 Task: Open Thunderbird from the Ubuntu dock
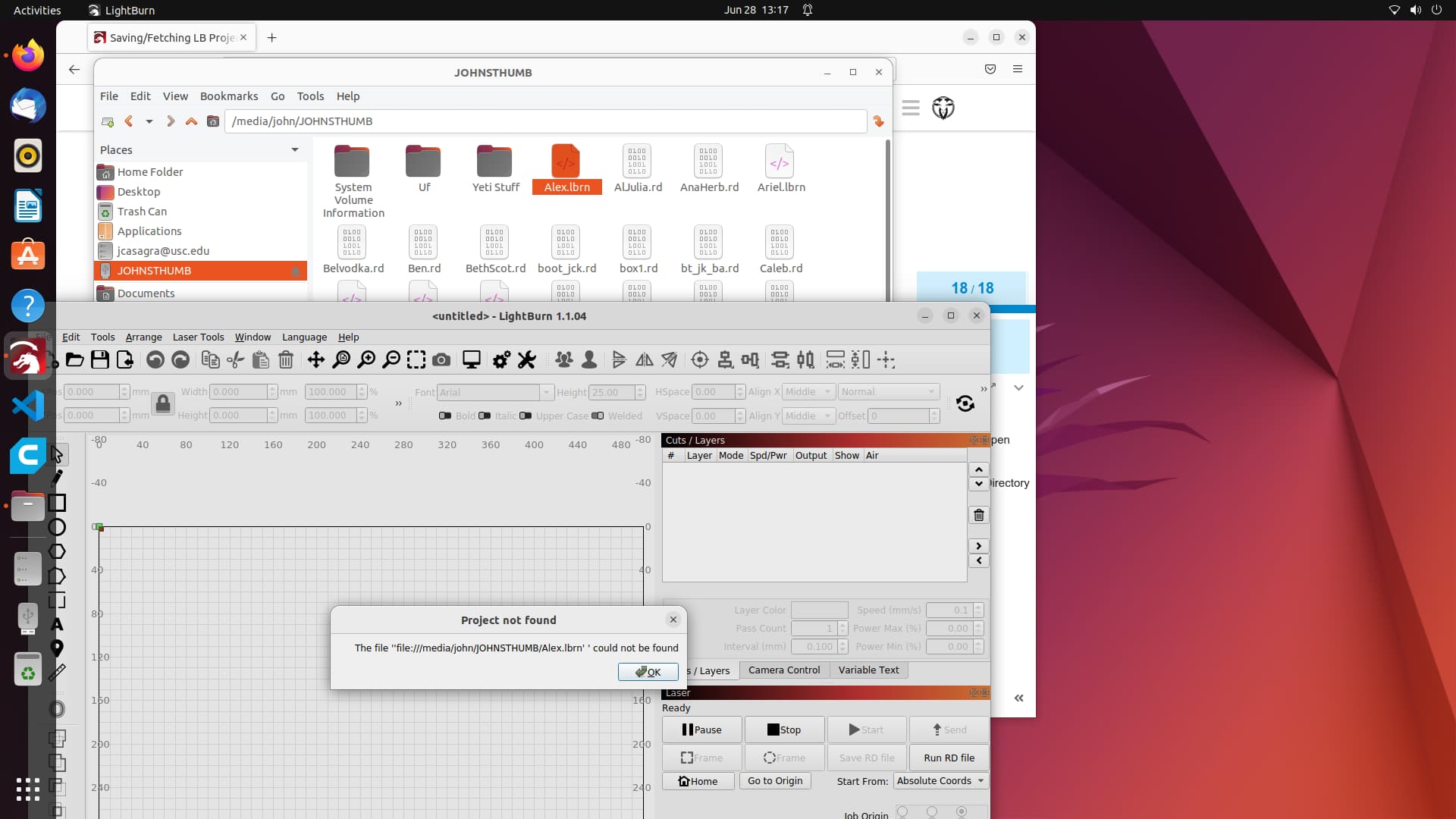point(28,105)
